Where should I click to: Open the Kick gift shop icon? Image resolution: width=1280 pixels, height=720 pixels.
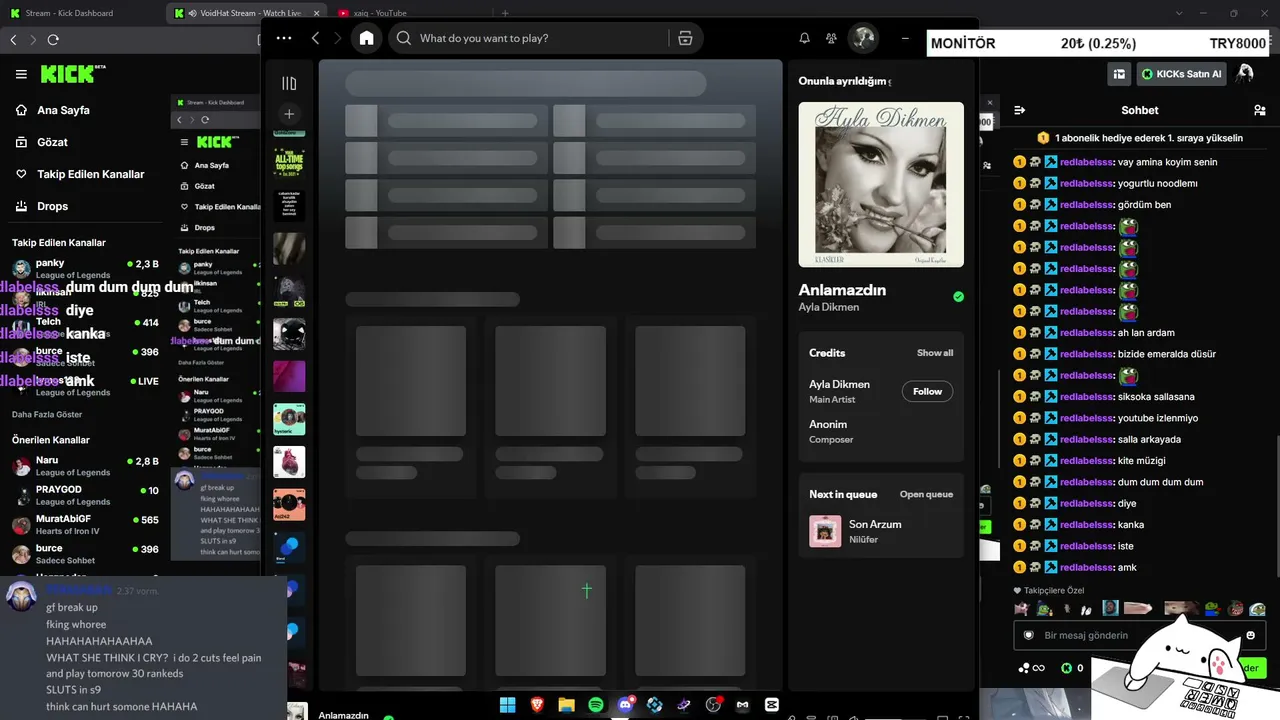tap(1119, 74)
